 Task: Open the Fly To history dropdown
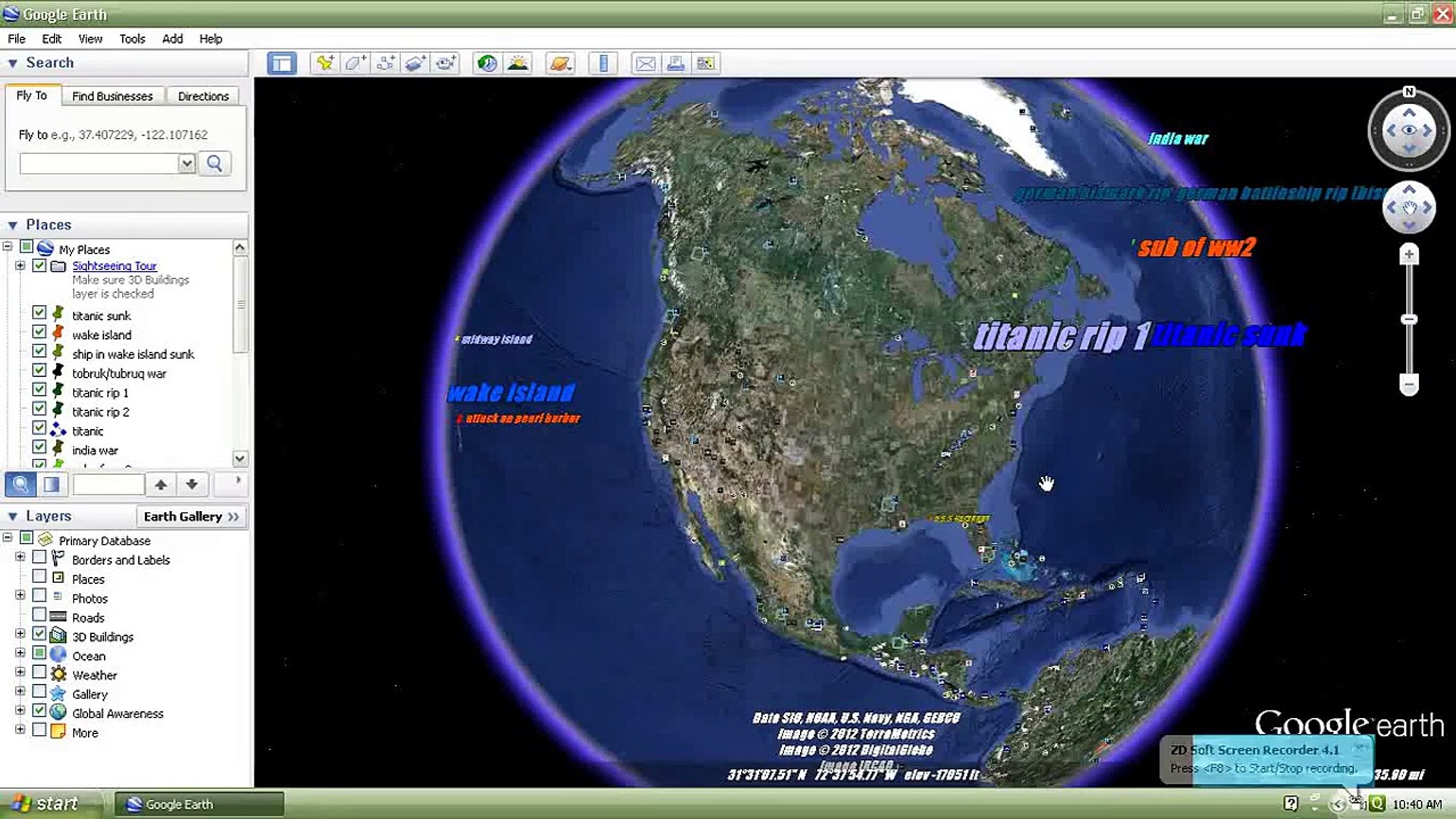(x=187, y=164)
